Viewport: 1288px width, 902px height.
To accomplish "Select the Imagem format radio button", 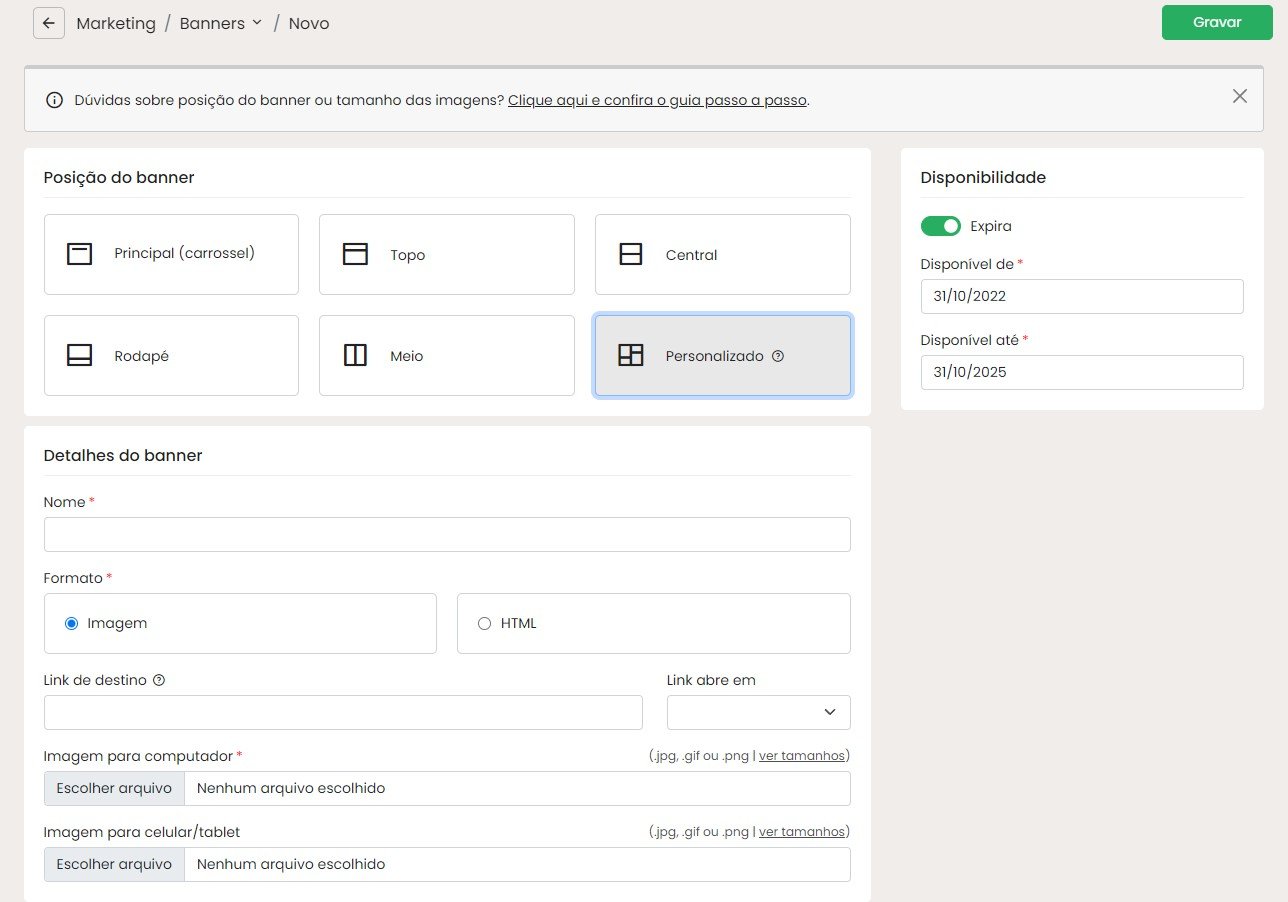I will (71, 623).
